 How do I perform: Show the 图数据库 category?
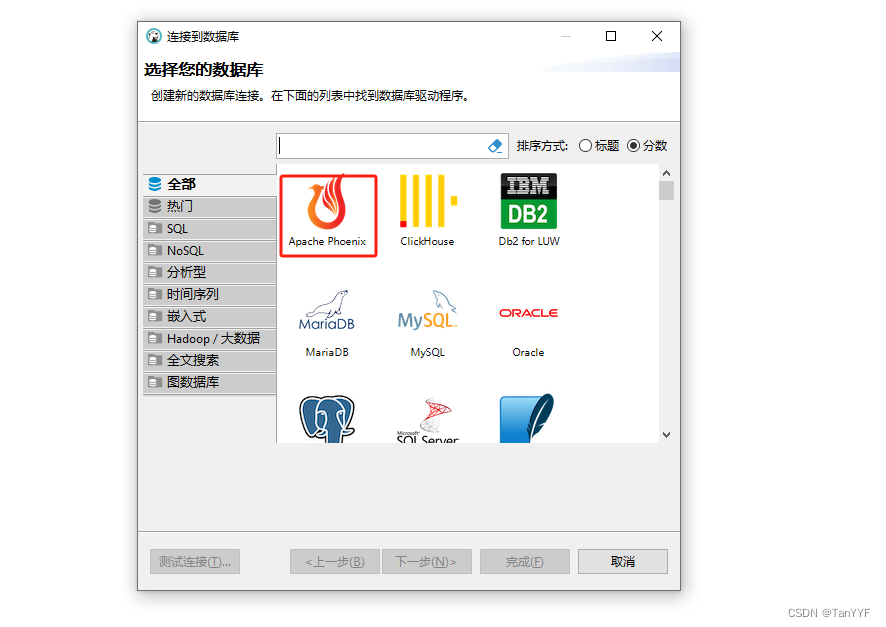tap(210, 383)
